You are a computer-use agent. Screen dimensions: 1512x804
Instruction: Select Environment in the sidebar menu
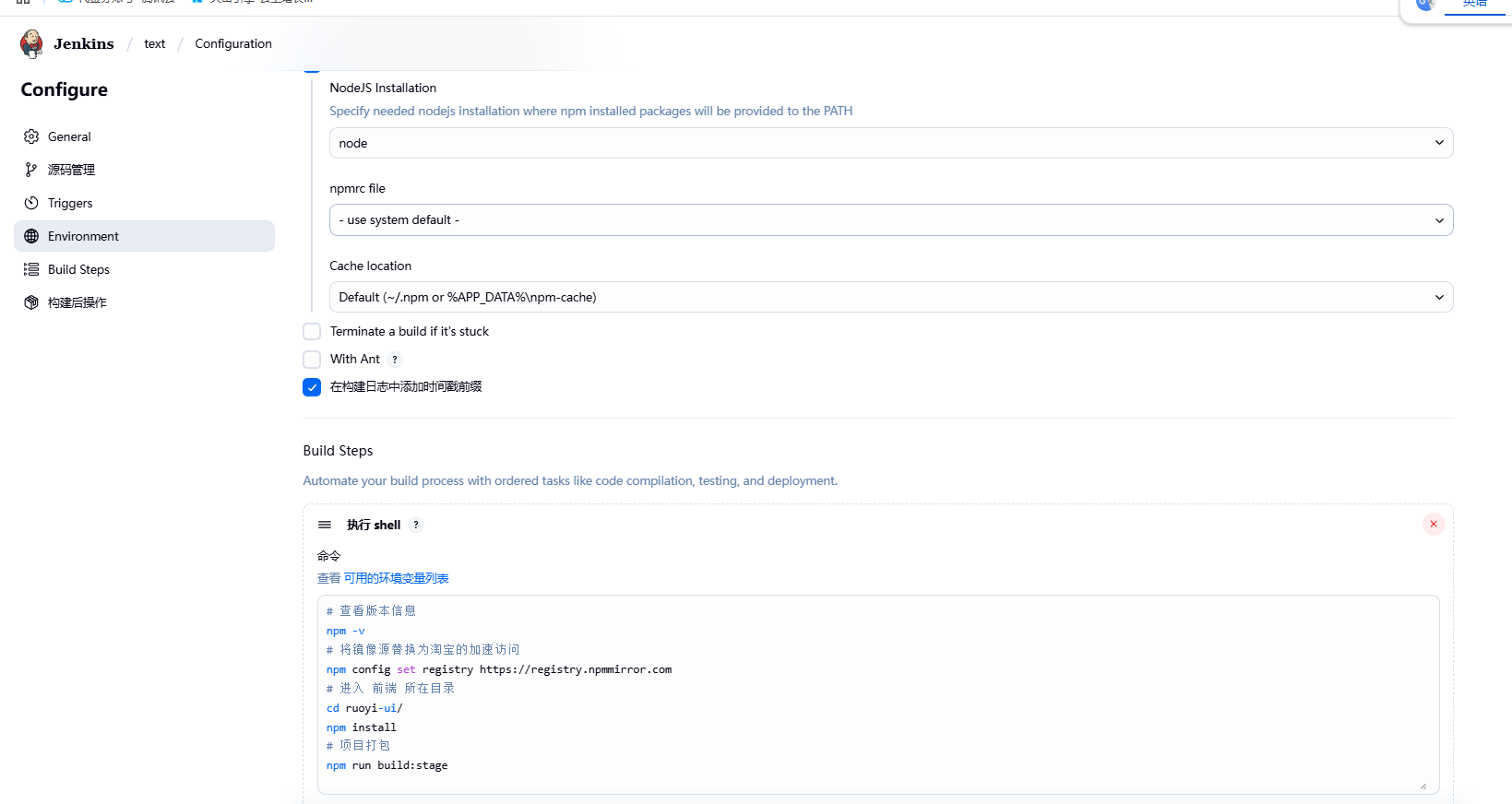pos(83,236)
